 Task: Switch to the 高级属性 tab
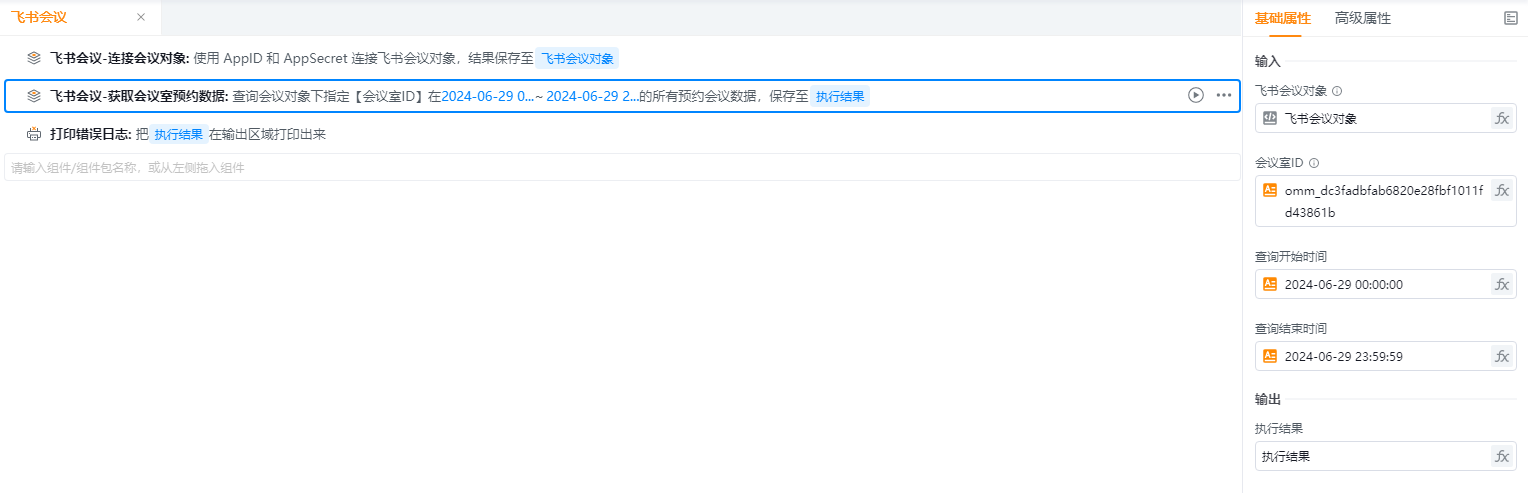[1362, 18]
